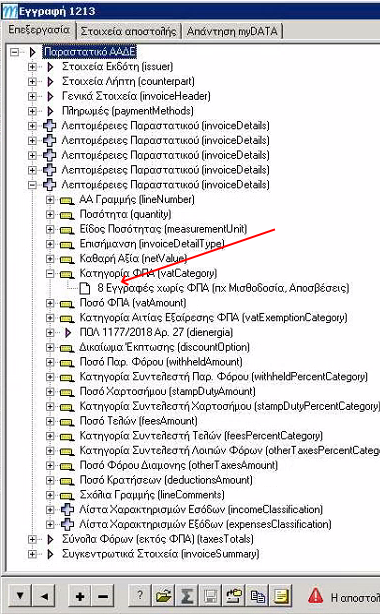
Task: Expand Ποσό ΦΠΑ (vatAmount) node
Action: [x=50, y=303]
